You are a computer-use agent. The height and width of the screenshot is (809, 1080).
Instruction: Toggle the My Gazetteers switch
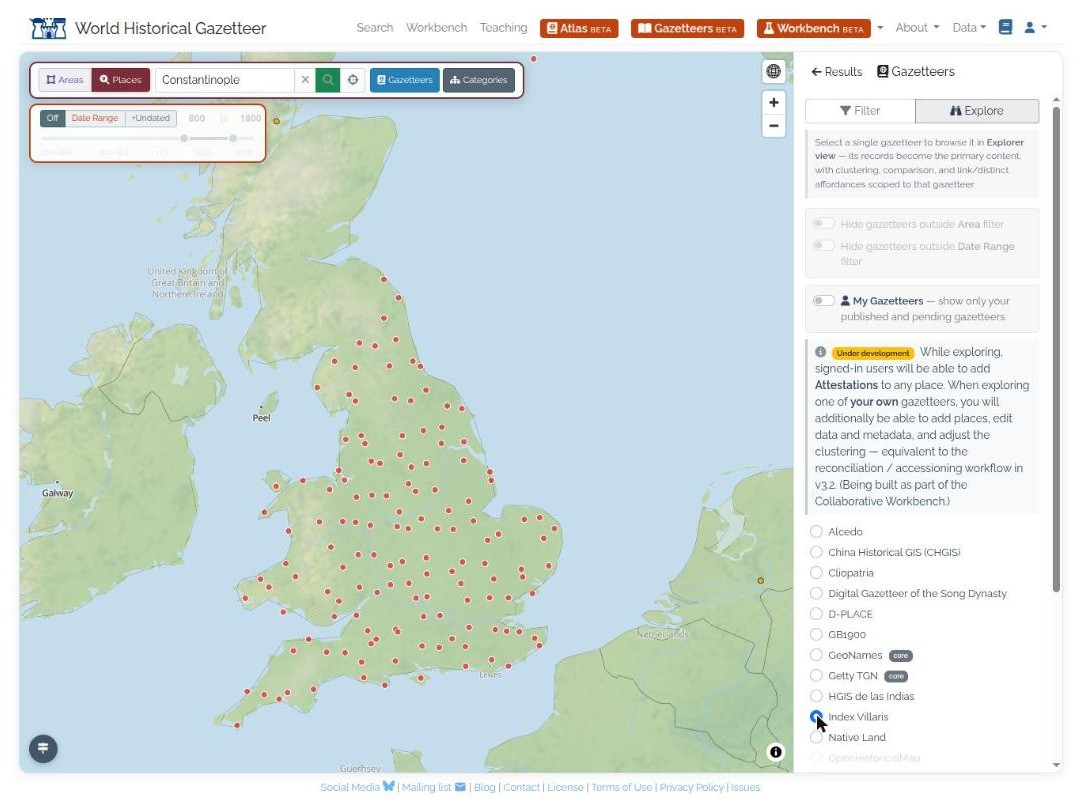pos(824,301)
